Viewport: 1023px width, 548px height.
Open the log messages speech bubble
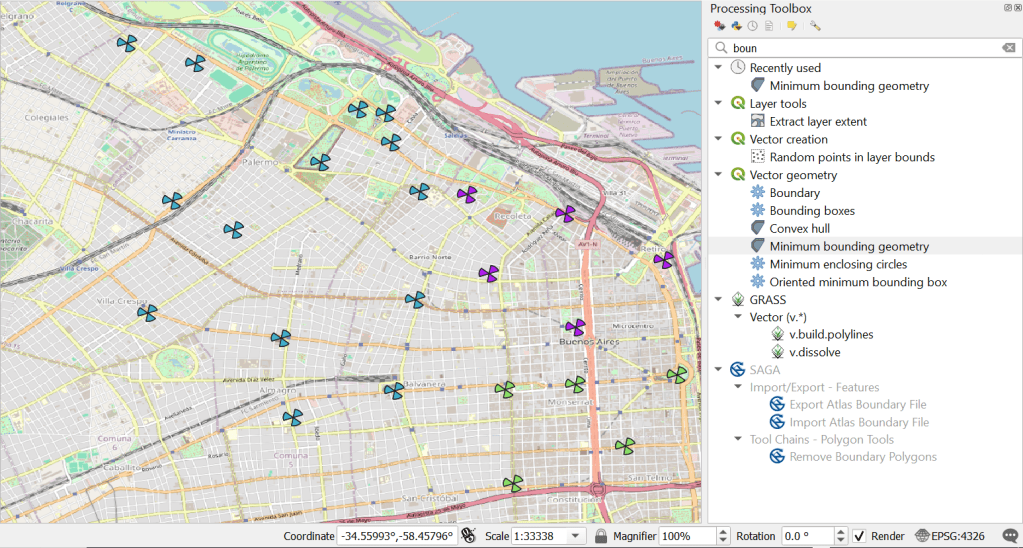click(x=1011, y=536)
